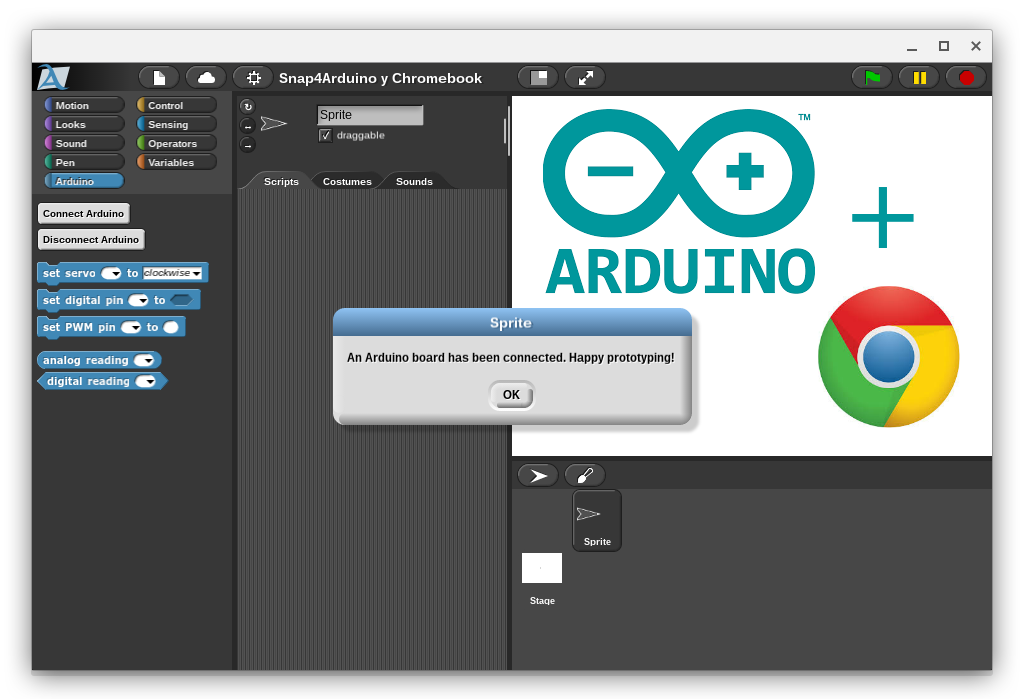Expand the set PWM pin dropdown
1032x699 pixels.
click(131, 327)
